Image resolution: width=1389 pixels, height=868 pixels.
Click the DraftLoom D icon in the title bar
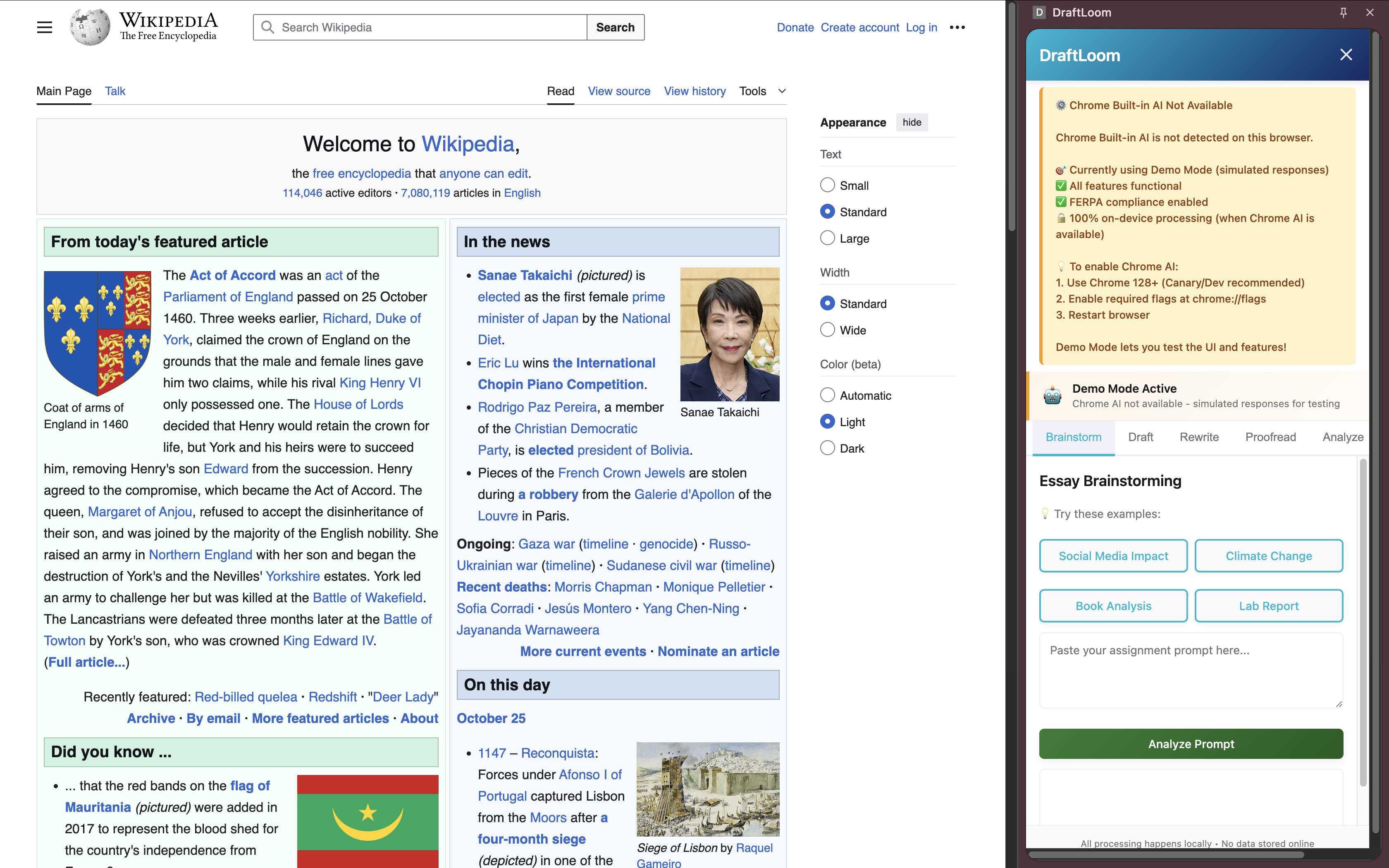1039,12
